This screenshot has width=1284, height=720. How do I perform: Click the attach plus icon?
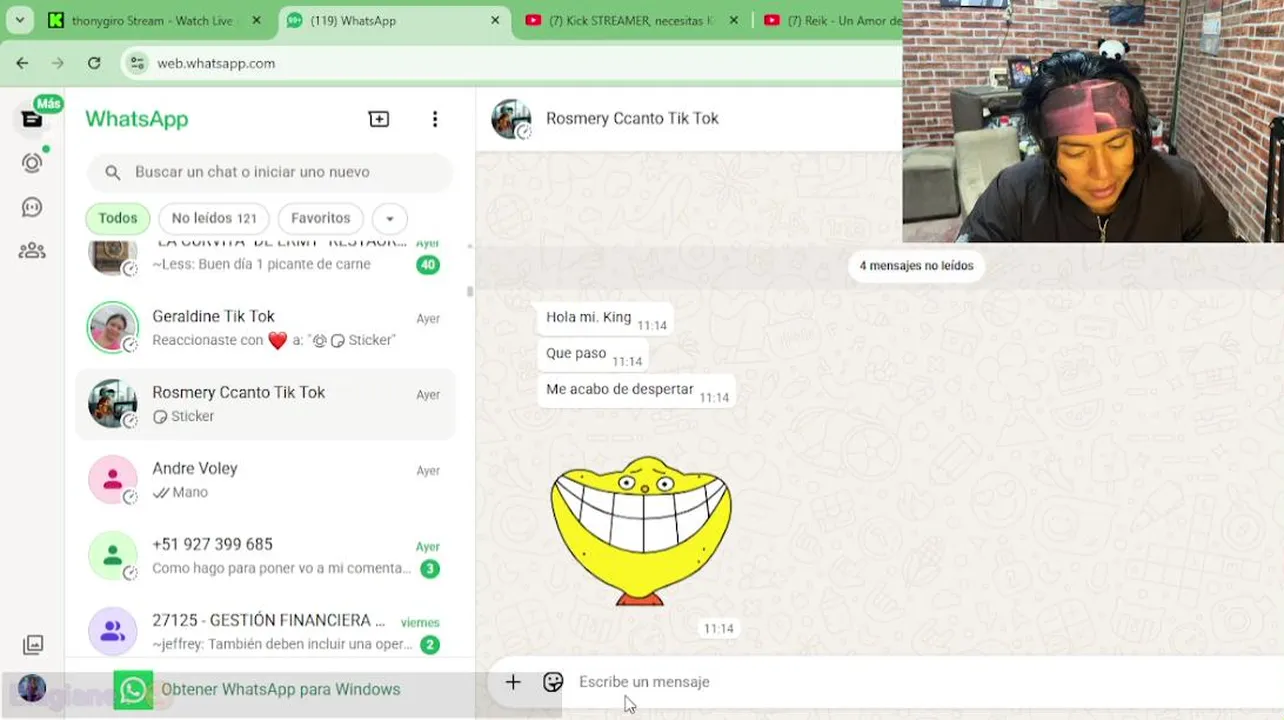click(513, 682)
